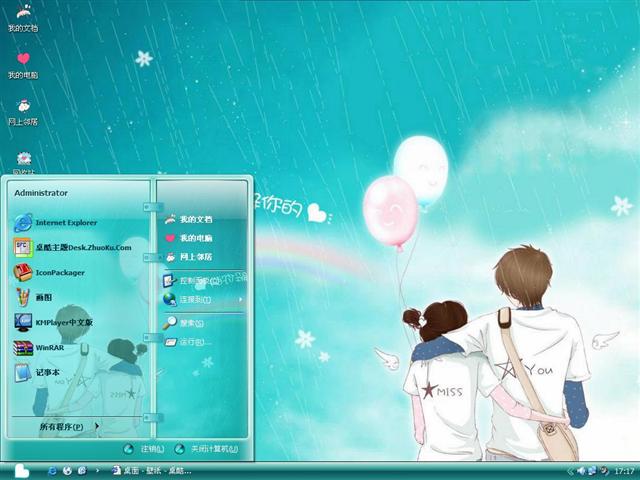Launch IconPackager from the start menu
Image resolution: width=640 pixels, height=480 pixels.
point(49,273)
